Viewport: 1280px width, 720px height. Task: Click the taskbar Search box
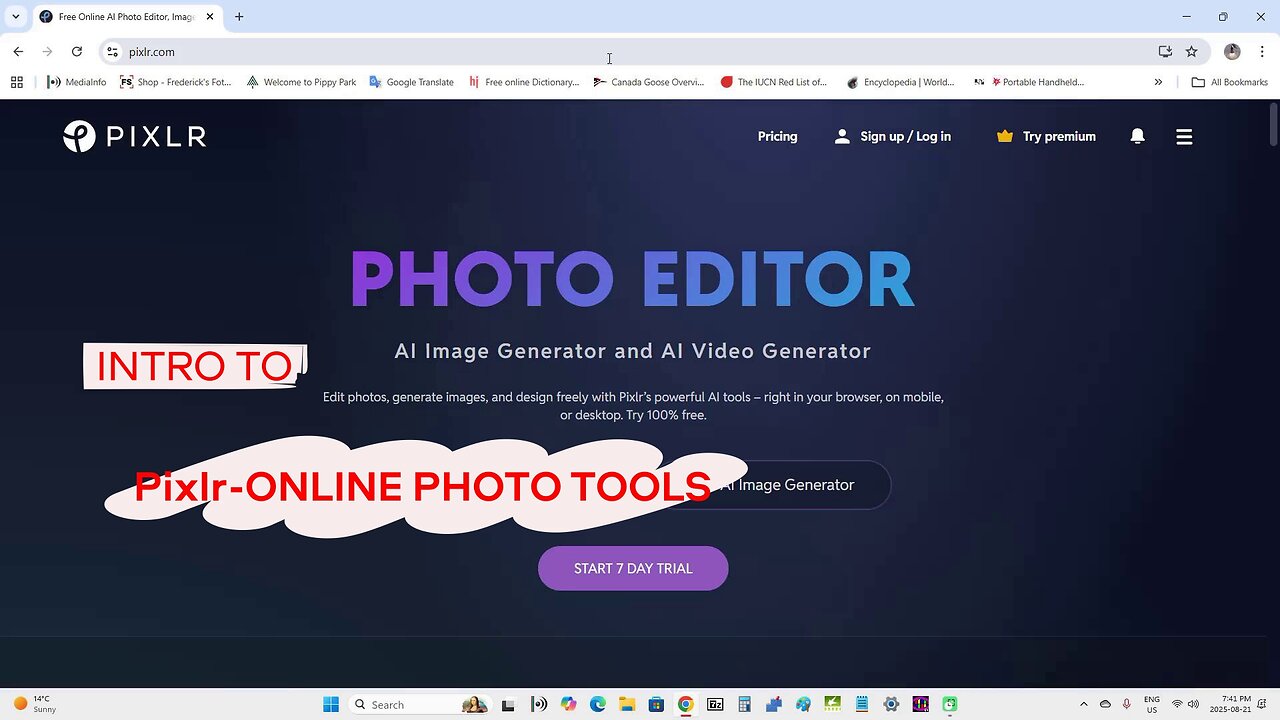(422, 704)
